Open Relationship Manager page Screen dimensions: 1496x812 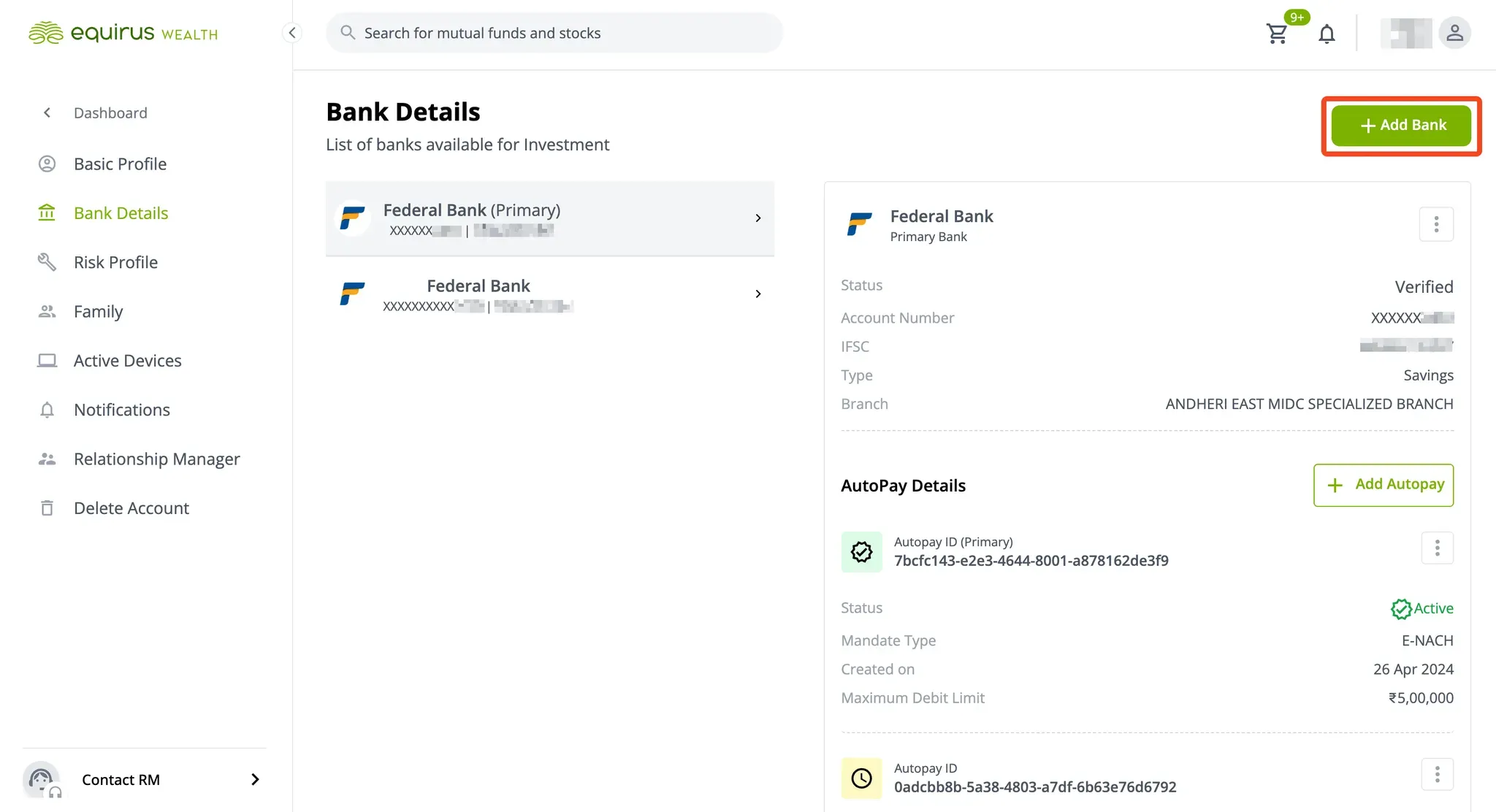[x=156, y=459]
